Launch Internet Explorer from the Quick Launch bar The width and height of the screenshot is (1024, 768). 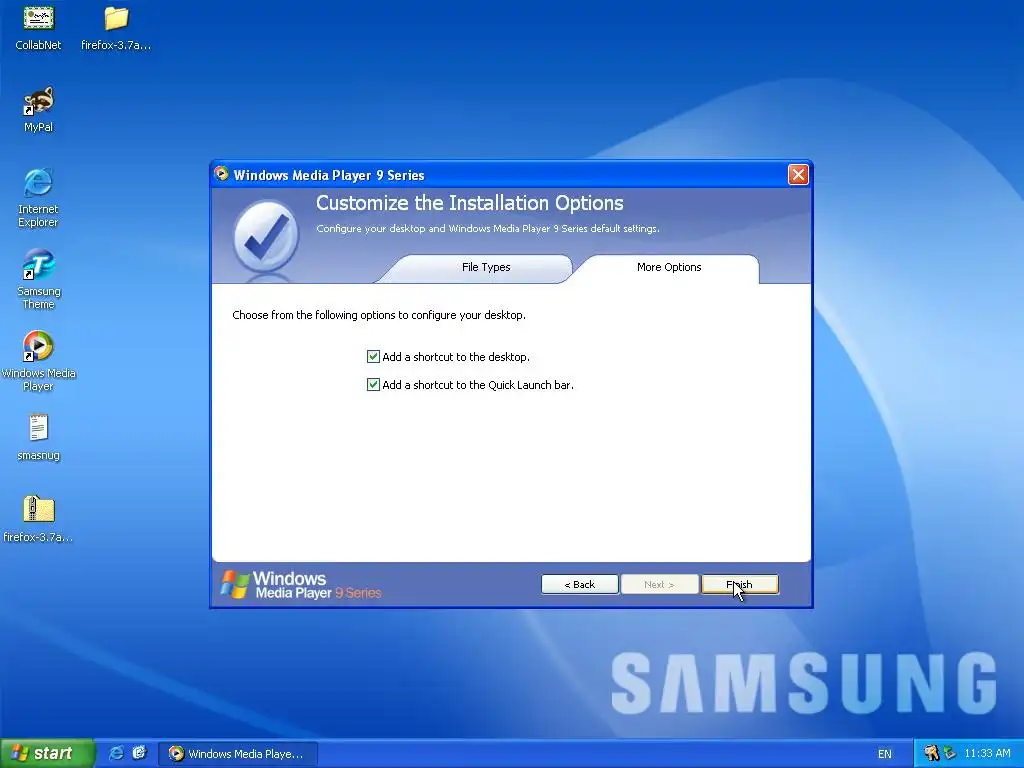pos(116,753)
